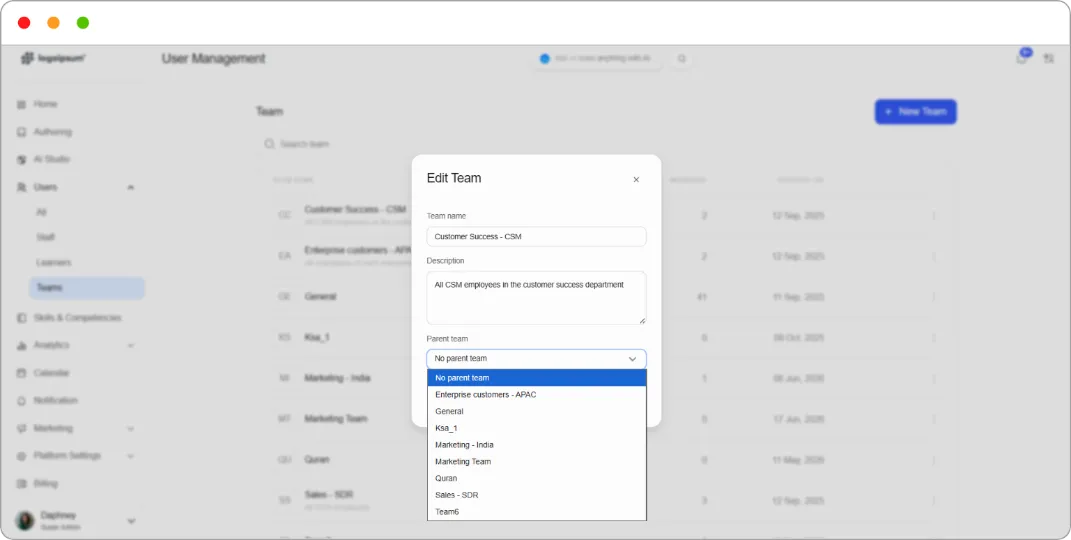Click the top-right settings sliders icon
The width and height of the screenshot is (1071, 540).
point(1048,59)
